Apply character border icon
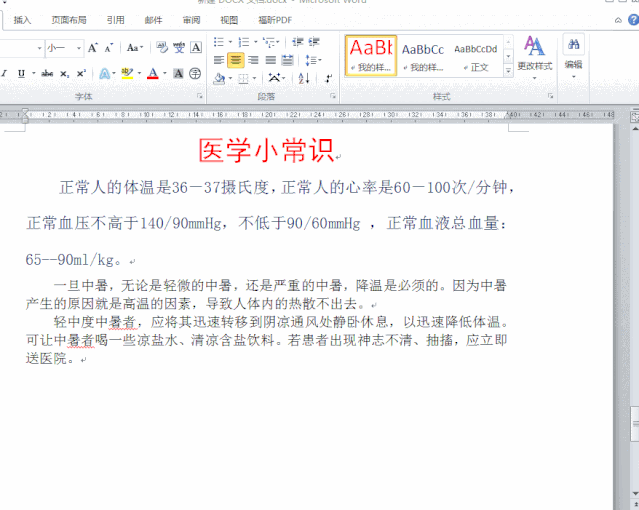The height and width of the screenshot is (510, 639). (196, 48)
